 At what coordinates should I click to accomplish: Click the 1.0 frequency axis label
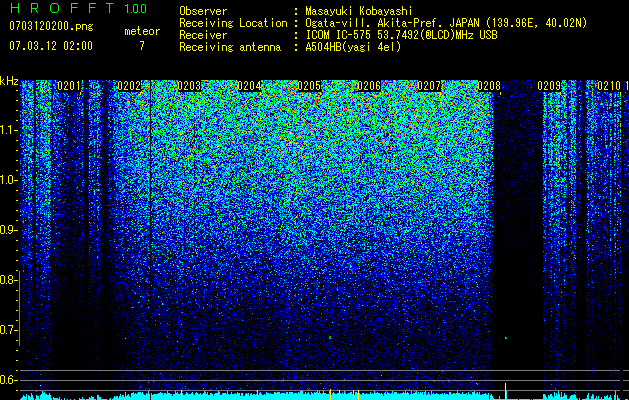click(7, 180)
